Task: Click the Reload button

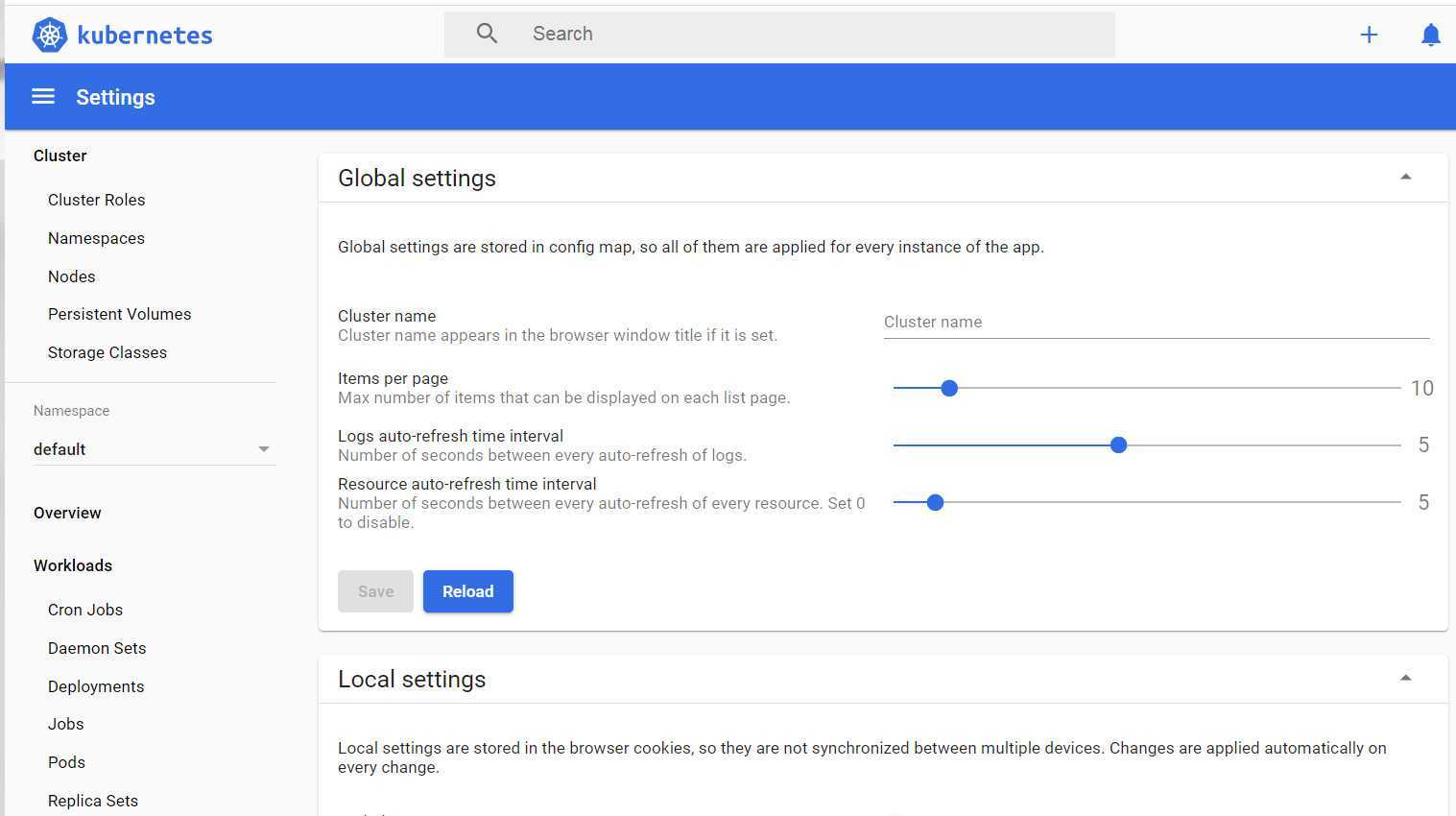Action: [x=468, y=591]
